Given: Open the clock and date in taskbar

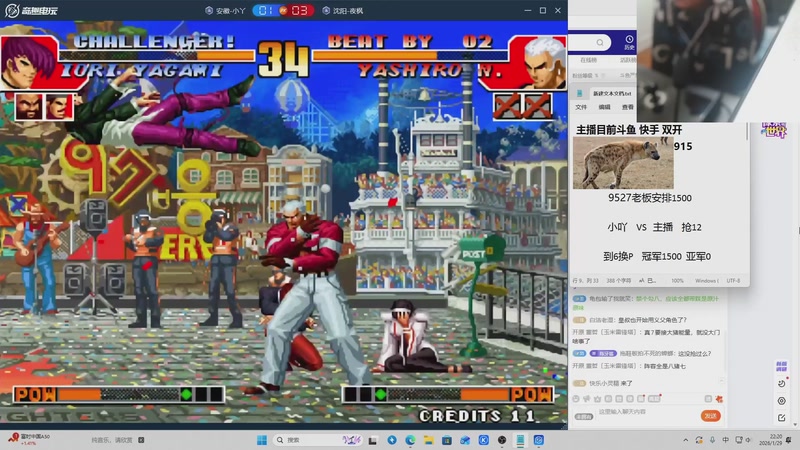Looking at the screenshot, I should coord(771,440).
